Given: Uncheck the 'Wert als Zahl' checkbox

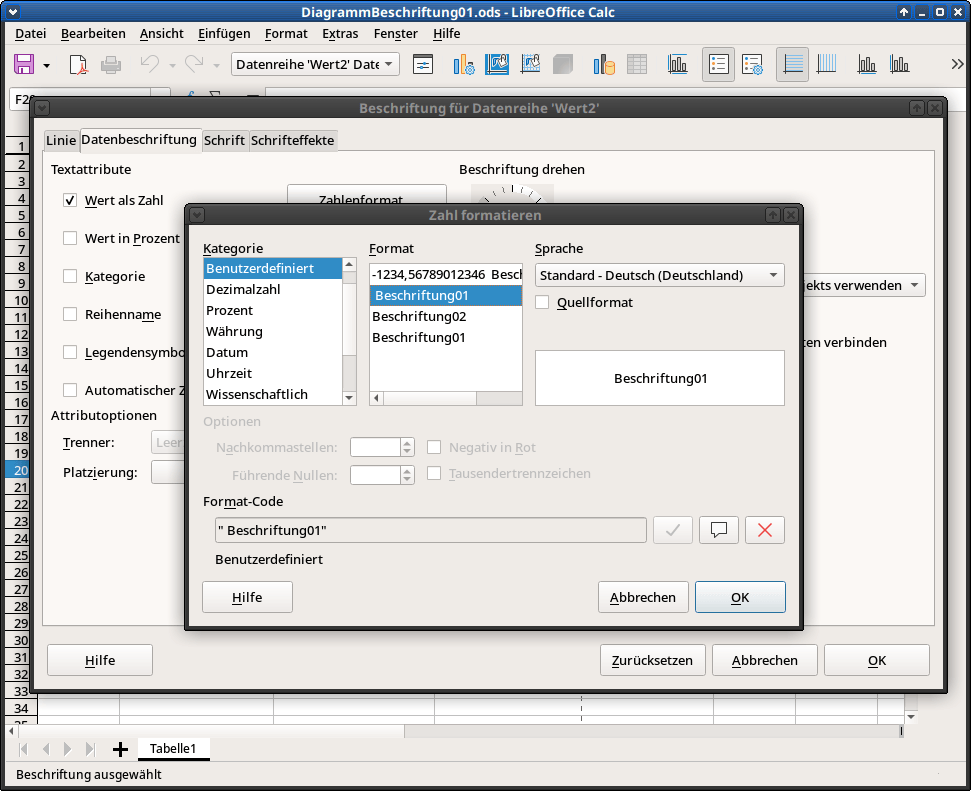Looking at the screenshot, I should pyautogui.click(x=70, y=200).
